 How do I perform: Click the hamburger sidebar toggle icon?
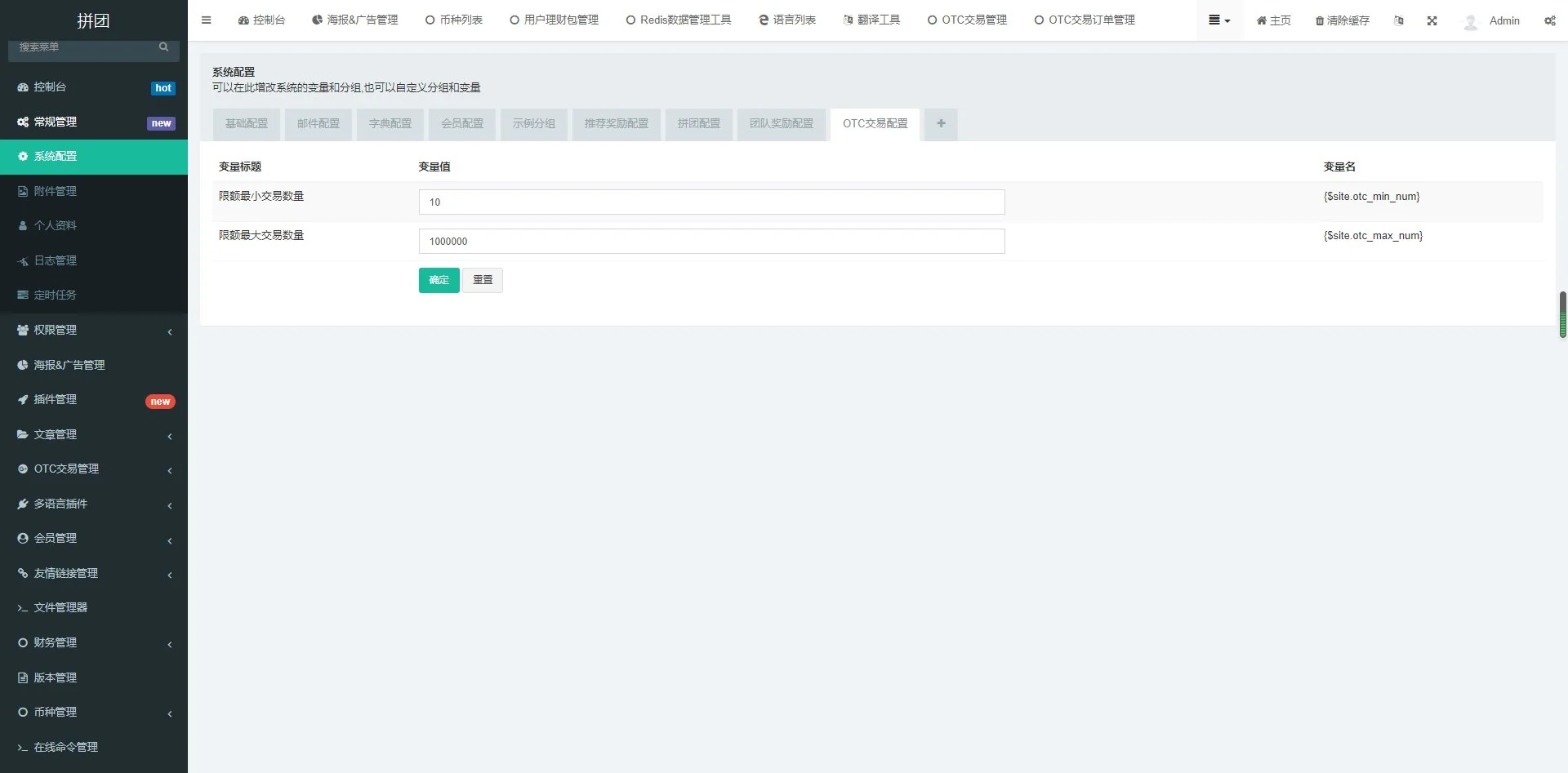pos(206,20)
